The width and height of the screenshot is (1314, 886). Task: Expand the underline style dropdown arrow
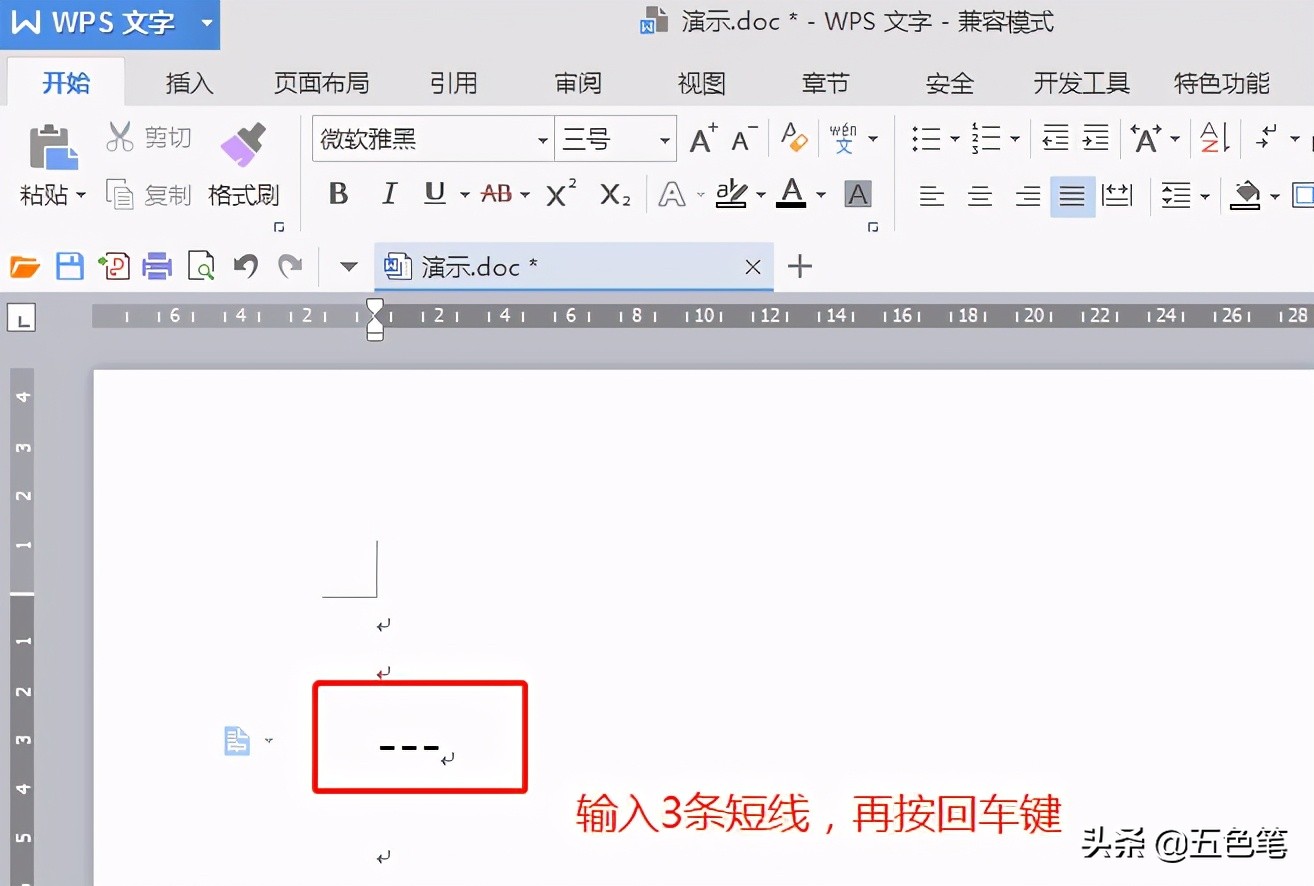464,194
